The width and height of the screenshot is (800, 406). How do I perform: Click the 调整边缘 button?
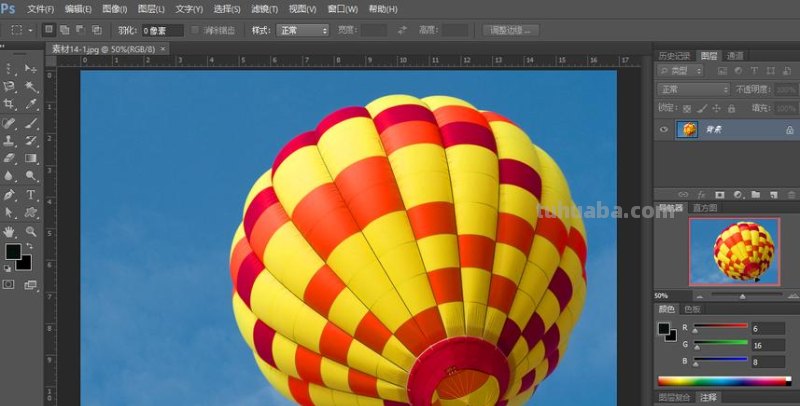[510, 30]
